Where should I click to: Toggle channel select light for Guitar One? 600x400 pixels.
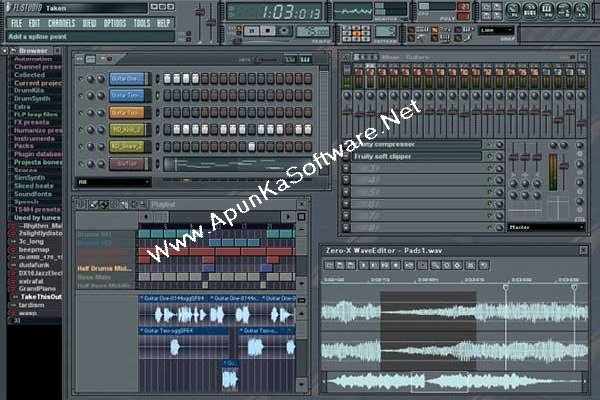(157, 79)
